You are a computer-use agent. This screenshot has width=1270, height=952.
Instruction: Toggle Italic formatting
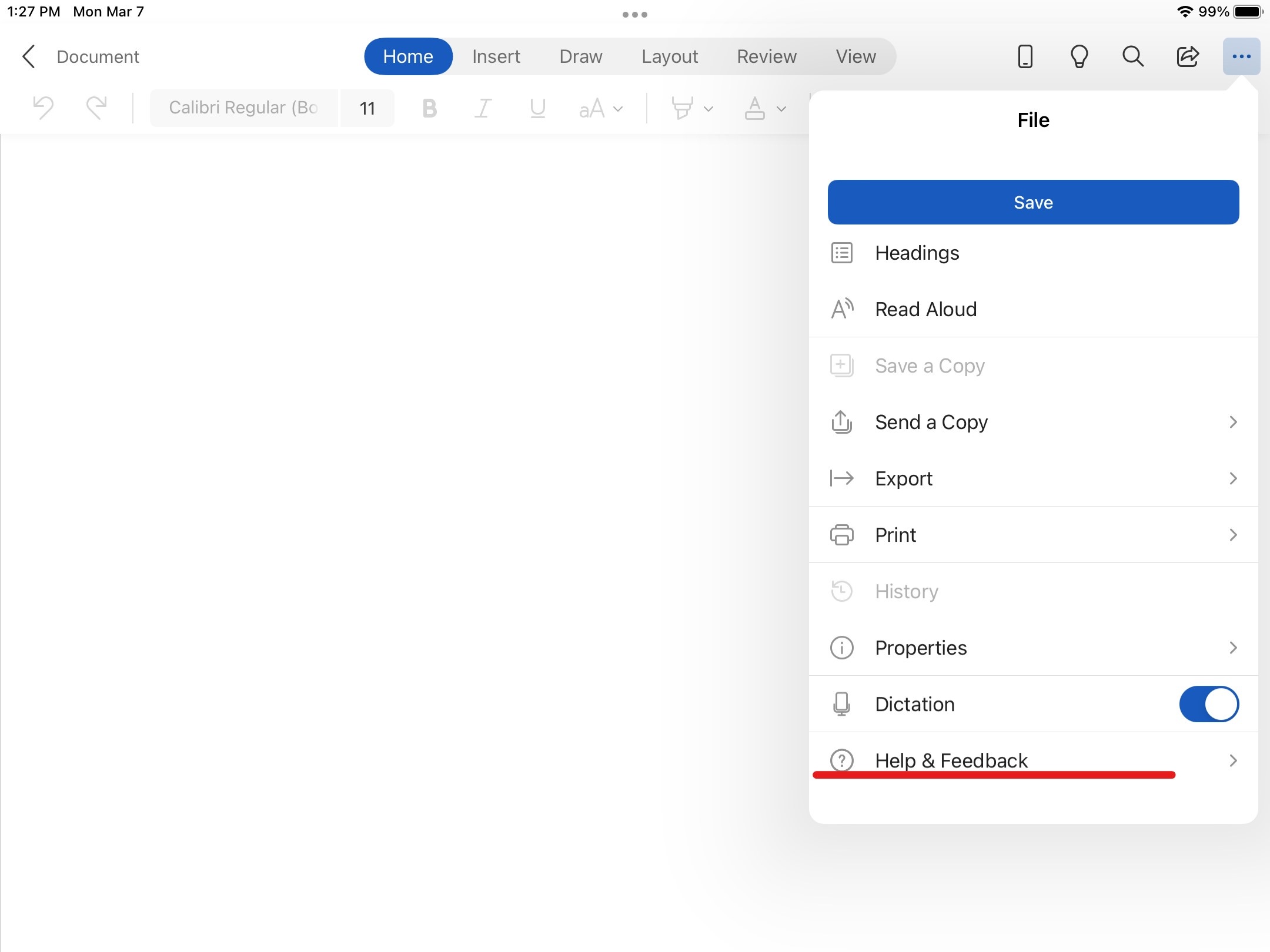483,108
